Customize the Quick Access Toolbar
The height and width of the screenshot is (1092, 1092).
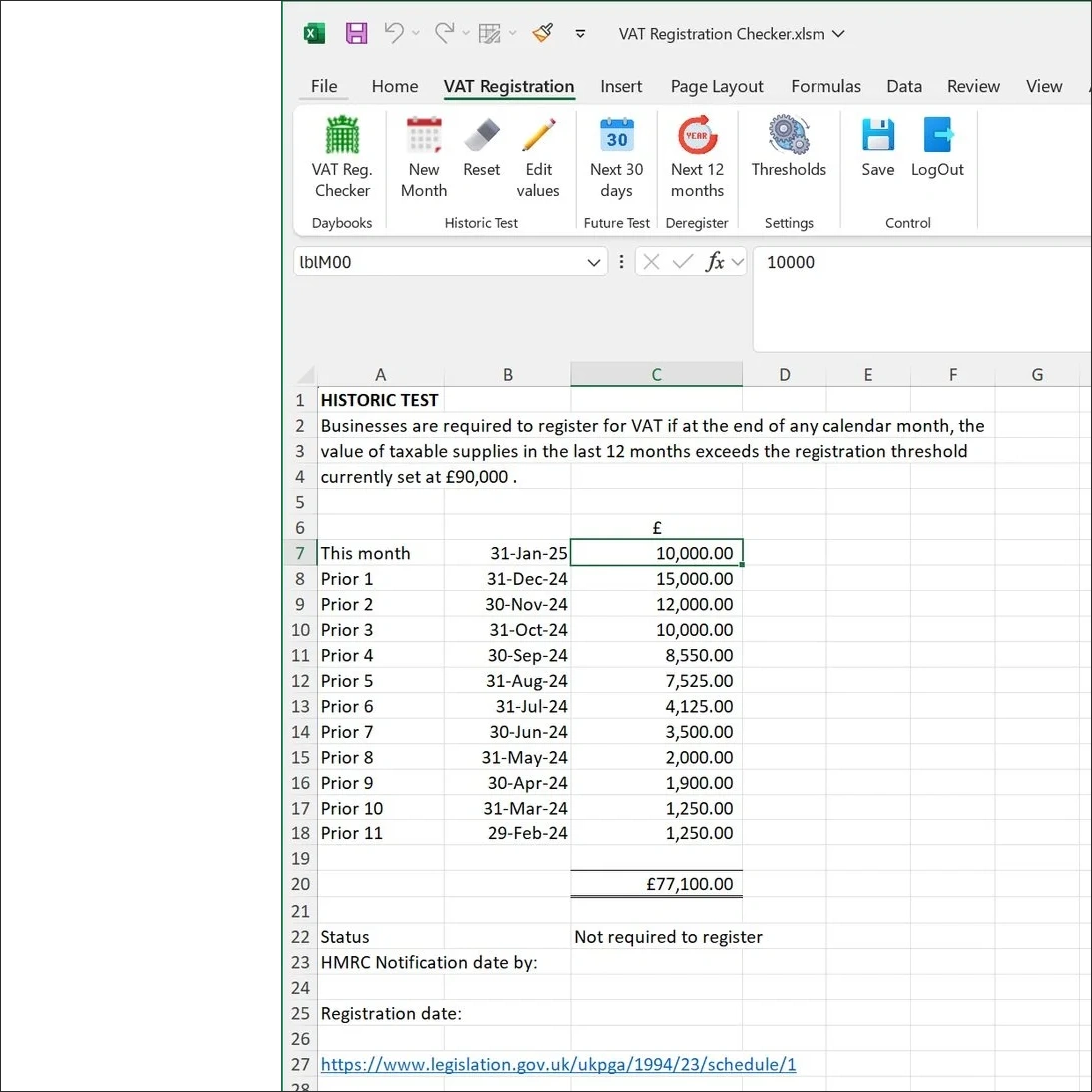580,33
